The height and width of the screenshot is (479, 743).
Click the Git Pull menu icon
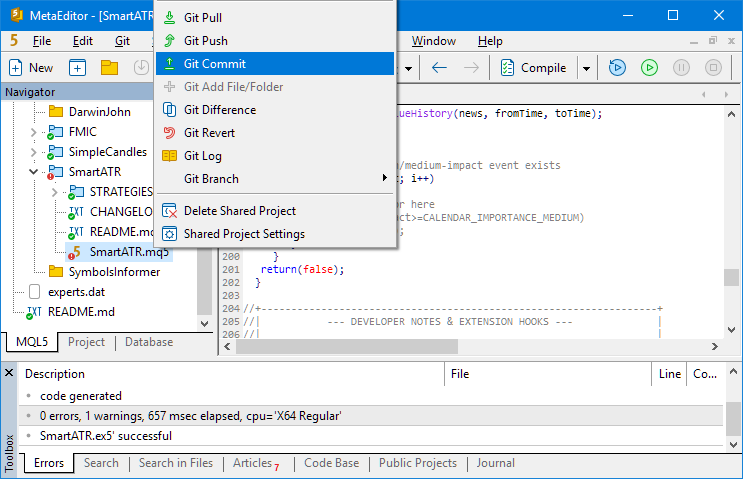[x=169, y=18]
